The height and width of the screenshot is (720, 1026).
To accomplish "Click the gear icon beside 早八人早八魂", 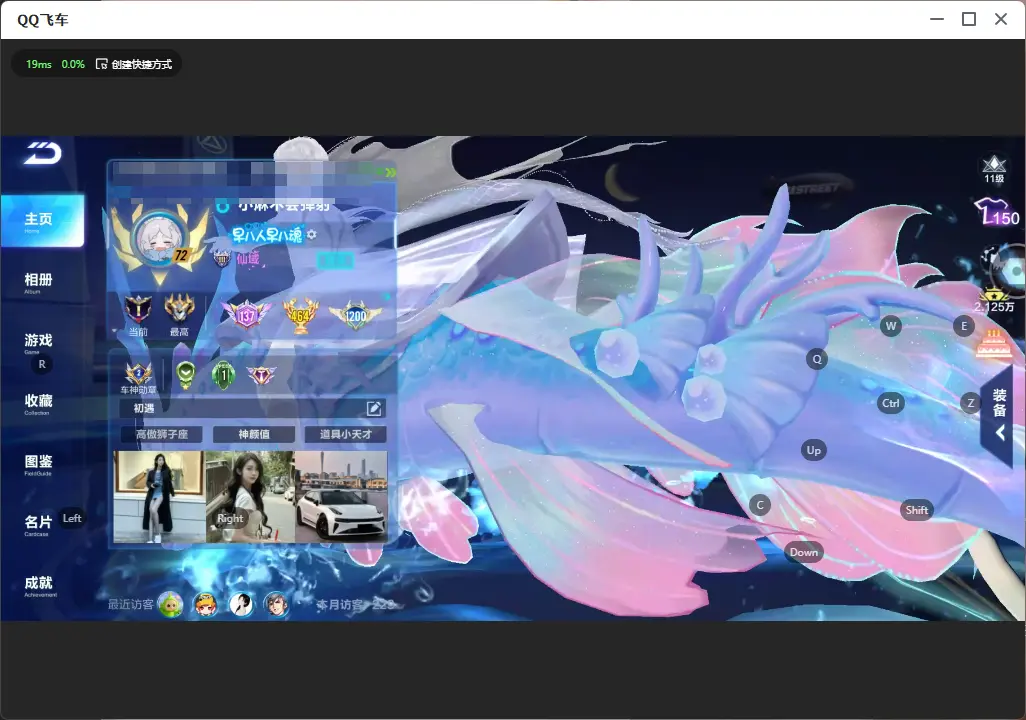I will click(x=311, y=234).
